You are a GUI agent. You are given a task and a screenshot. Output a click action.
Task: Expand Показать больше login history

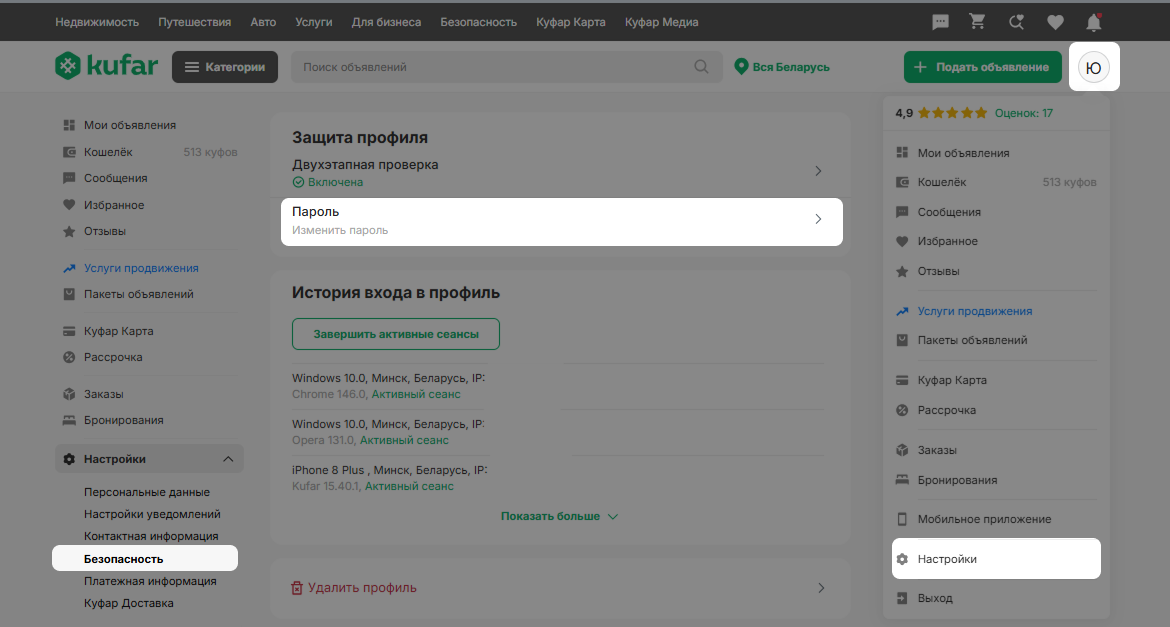(560, 517)
